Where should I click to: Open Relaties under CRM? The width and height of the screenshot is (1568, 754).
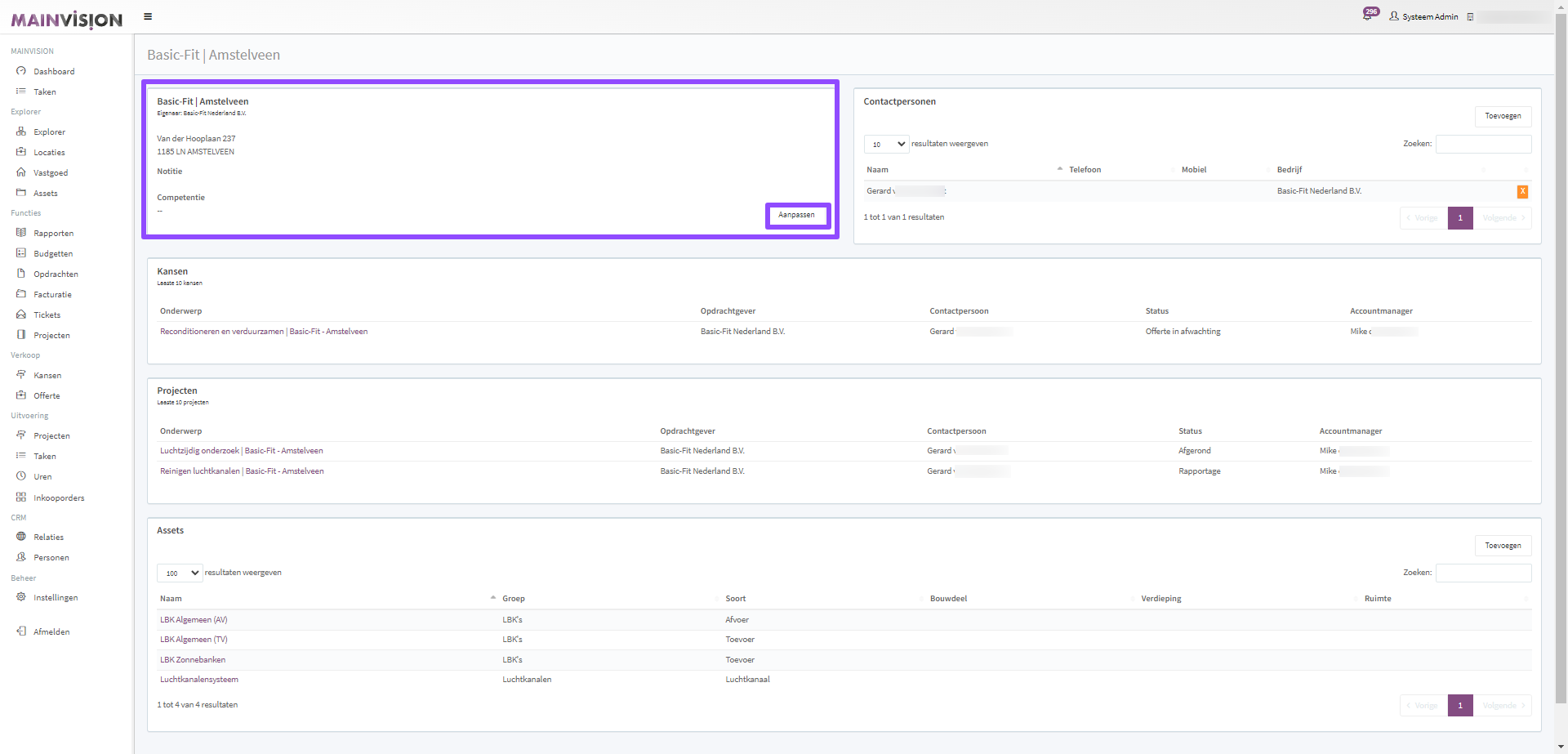48,538
